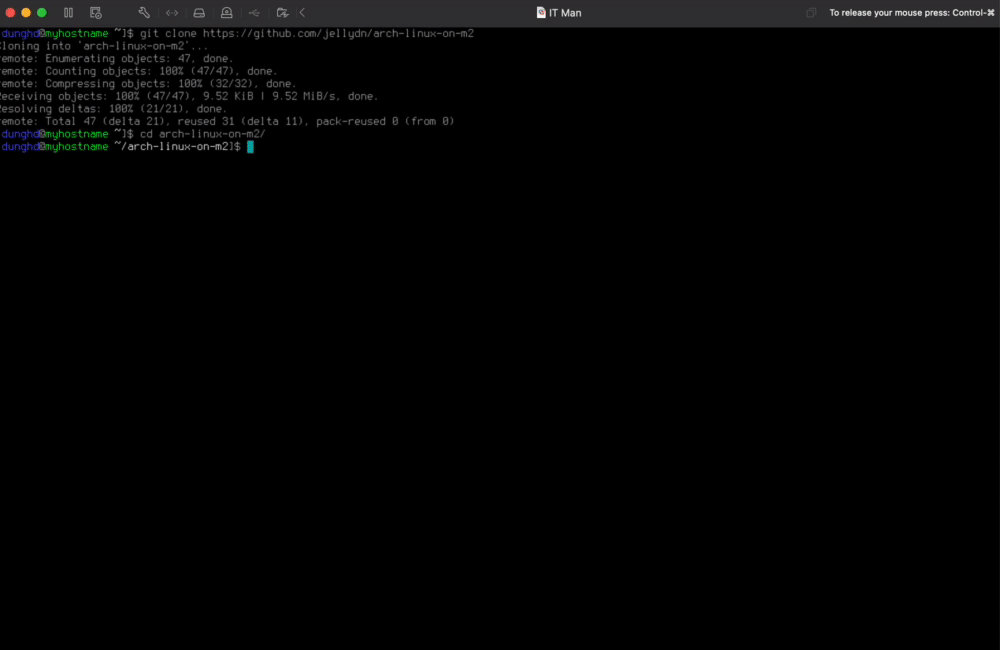Show connected USB devices
This screenshot has width=1000, height=650.
255,12
